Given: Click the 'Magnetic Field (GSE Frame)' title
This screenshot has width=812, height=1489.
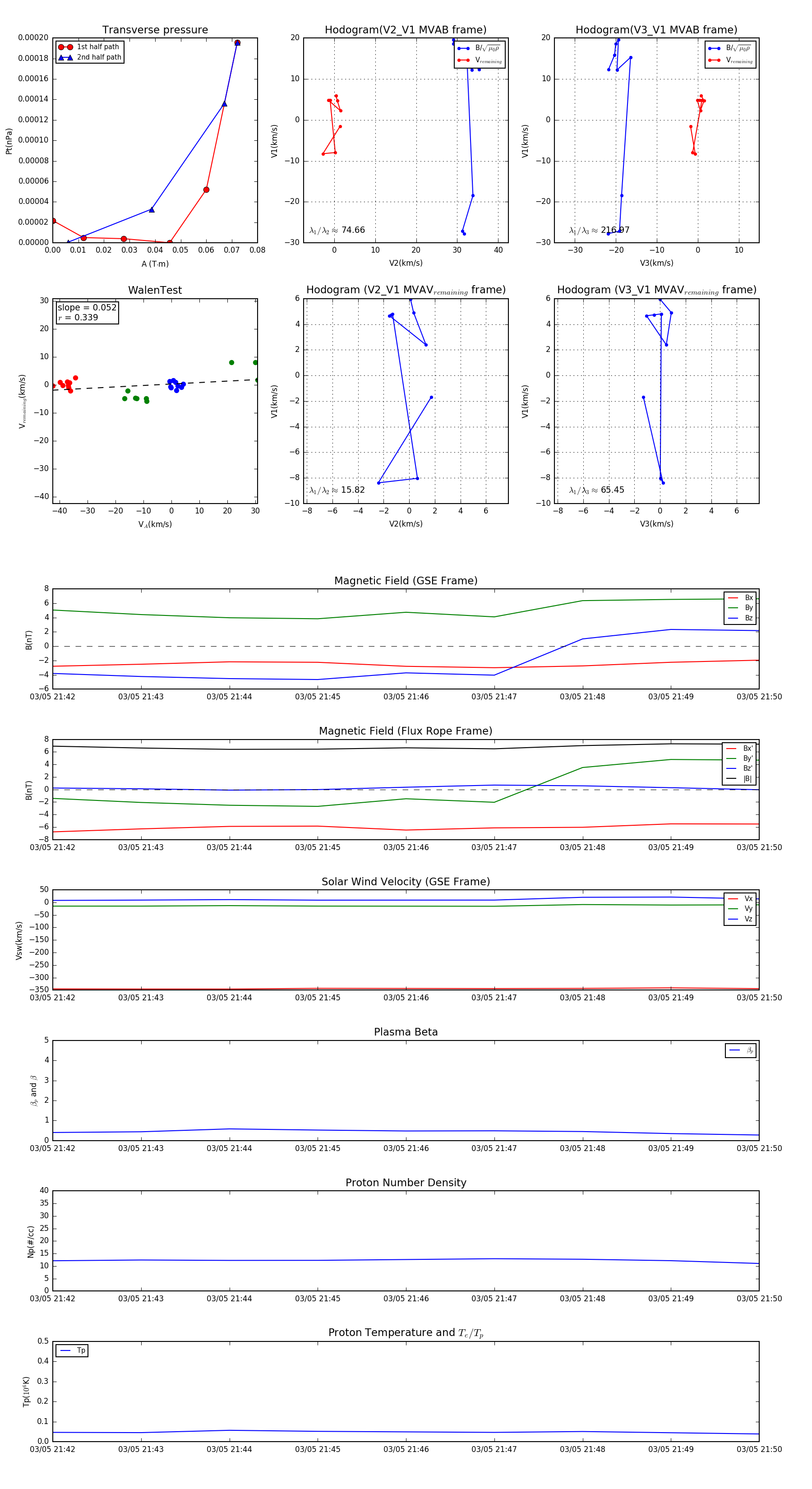Looking at the screenshot, I should pyautogui.click(x=406, y=581).
